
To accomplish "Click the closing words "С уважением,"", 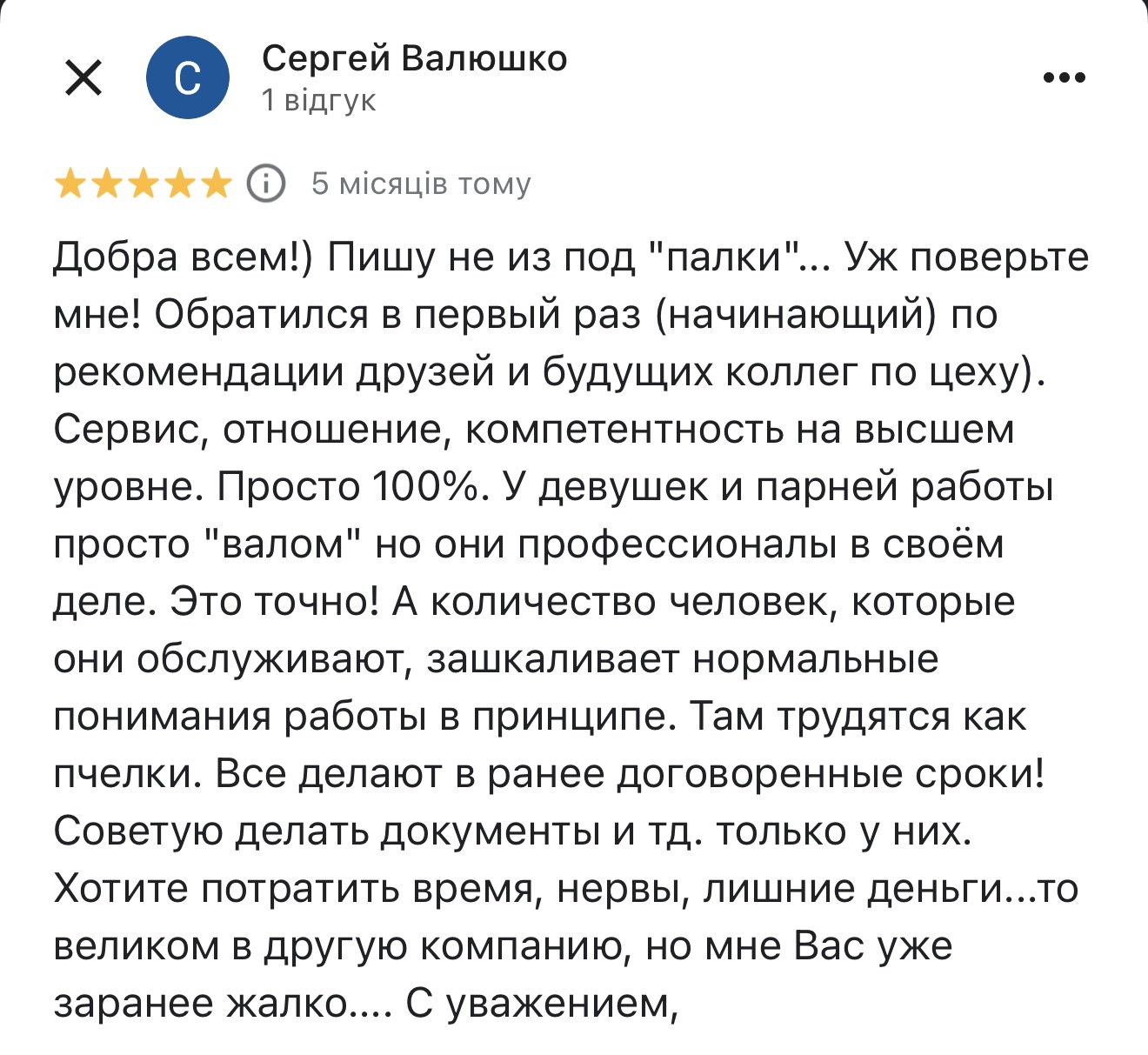I will click(541, 1004).
